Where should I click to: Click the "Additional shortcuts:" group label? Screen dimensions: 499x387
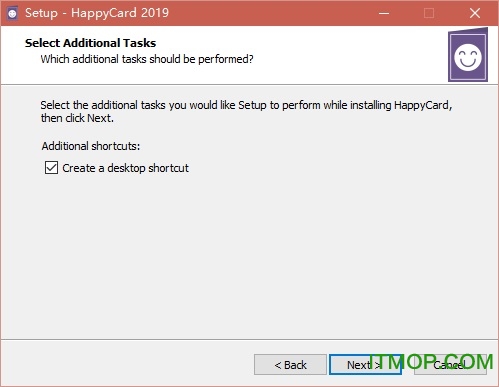(91, 146)
